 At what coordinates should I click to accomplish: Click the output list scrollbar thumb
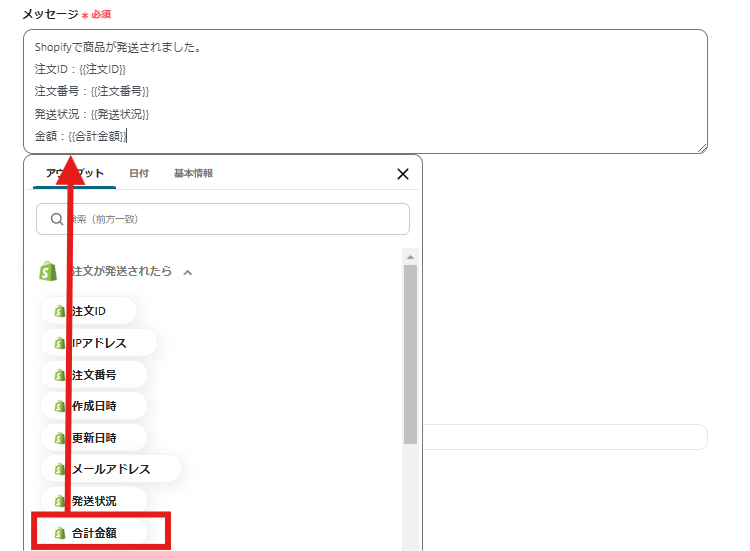(410, 354)
